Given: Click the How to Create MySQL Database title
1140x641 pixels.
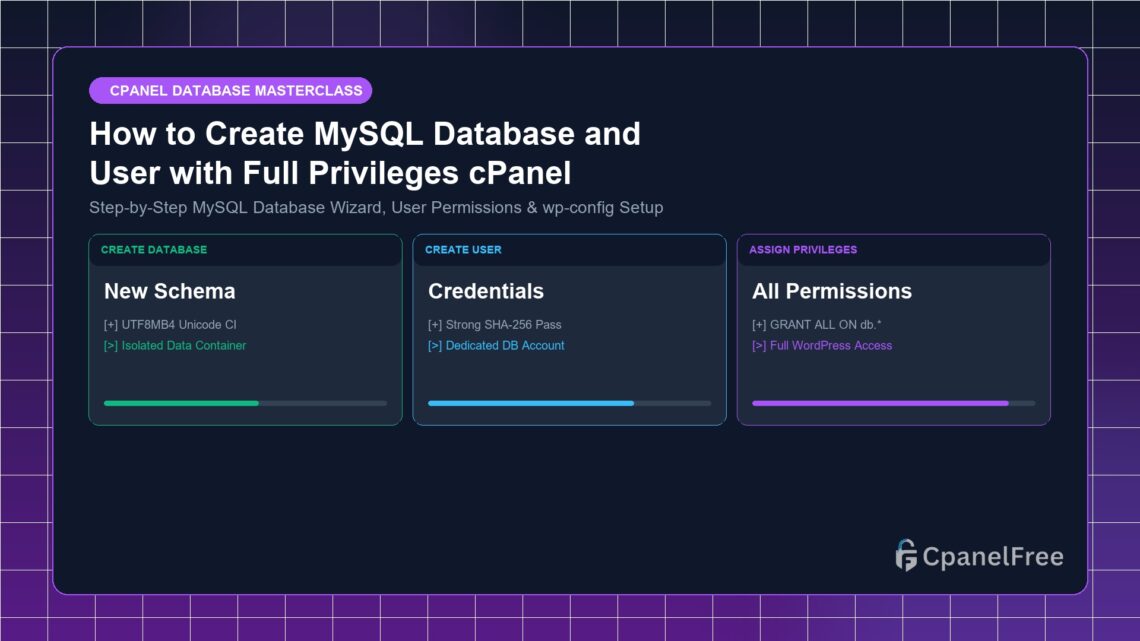Looking at the screenshot, I should click(365, 153).
